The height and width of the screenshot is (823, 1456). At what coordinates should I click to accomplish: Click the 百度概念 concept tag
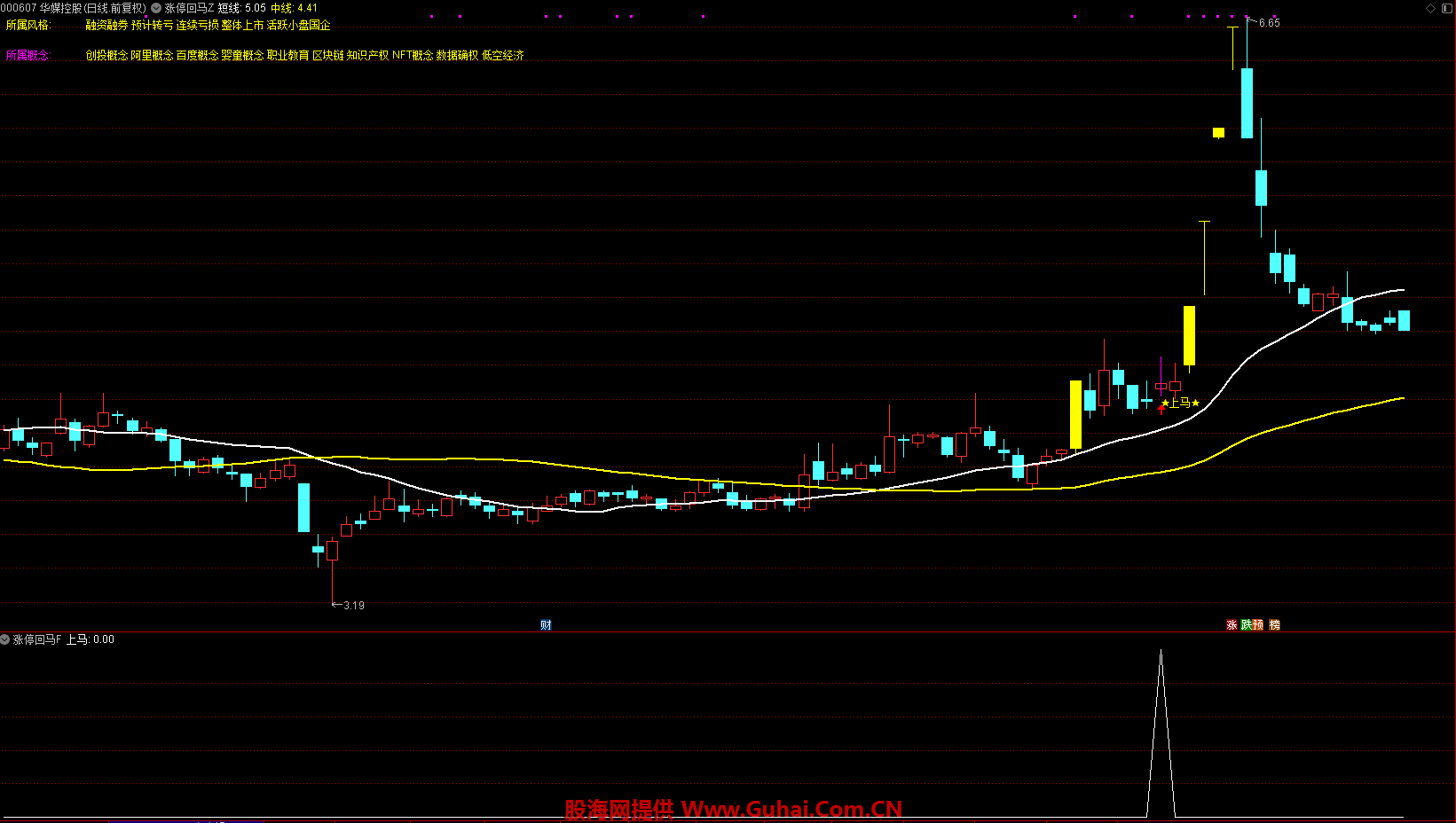[x=197, y=55]
